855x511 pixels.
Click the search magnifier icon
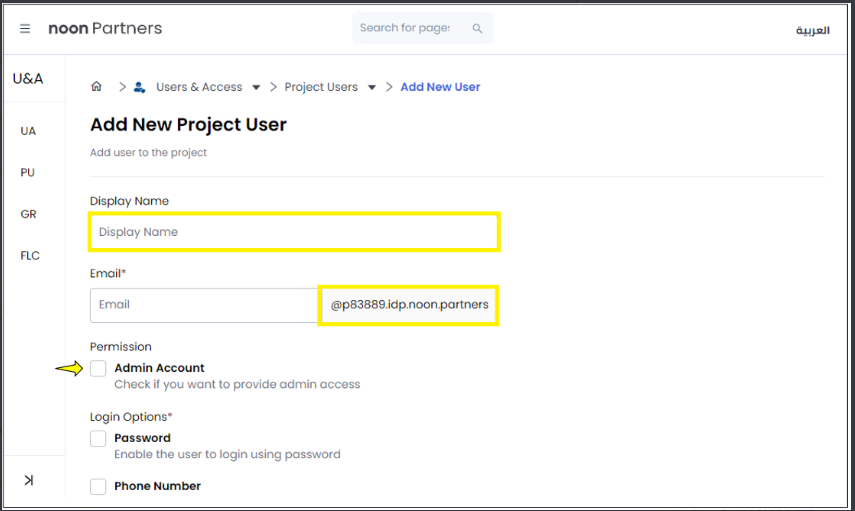coord(477,29)
